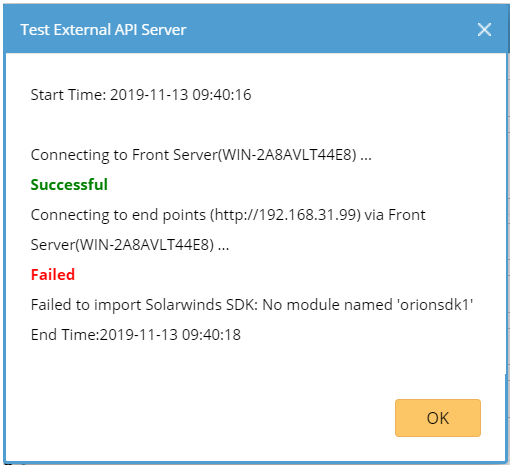Click the Connecting to end points text

tap(118, 215)
